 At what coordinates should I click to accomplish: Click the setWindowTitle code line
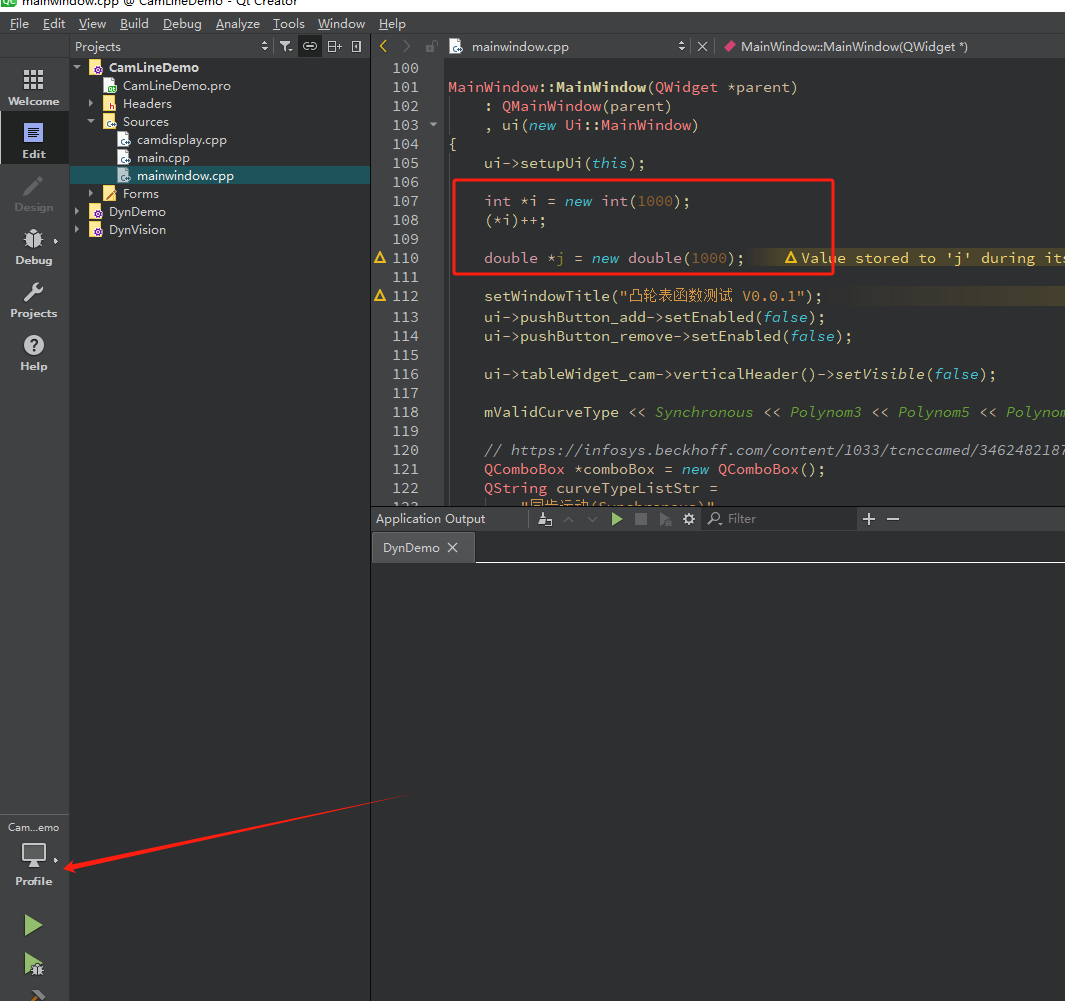pyautogui.click(x=653, y=296)
